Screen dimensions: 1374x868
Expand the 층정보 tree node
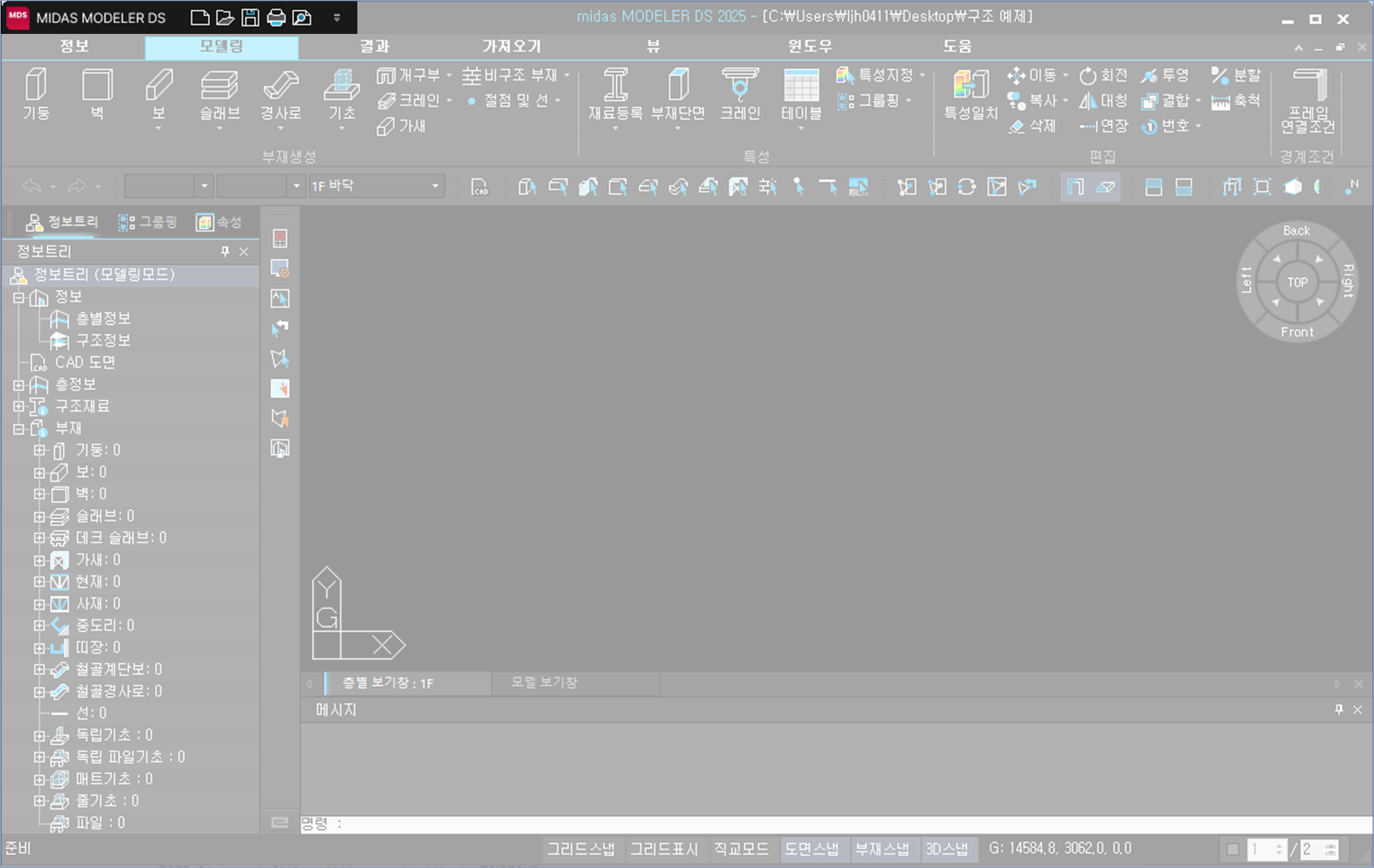click(x=18, y=384)
